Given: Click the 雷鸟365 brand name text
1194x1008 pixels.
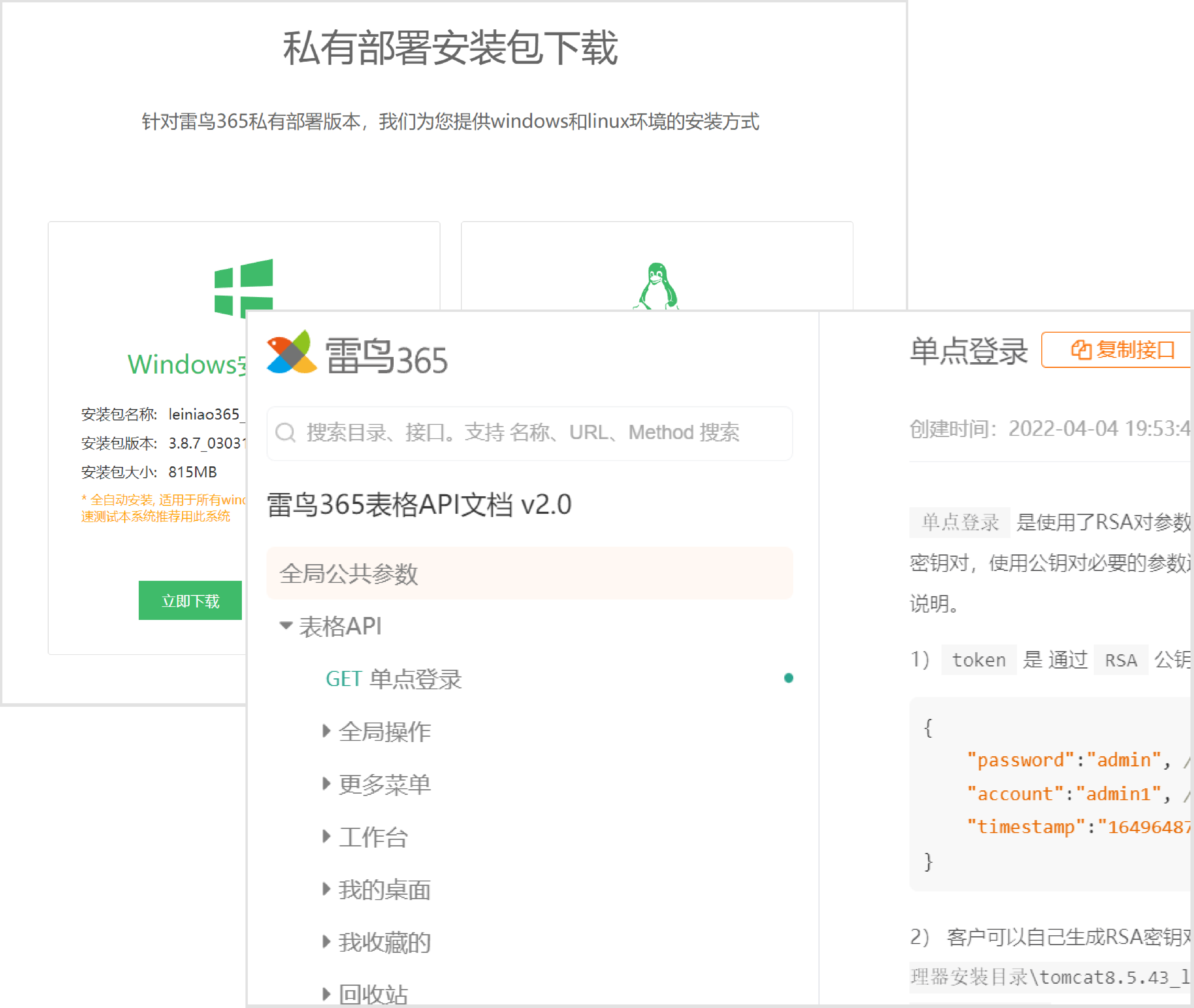Looking at the screenshot, I should coord(386,356).
